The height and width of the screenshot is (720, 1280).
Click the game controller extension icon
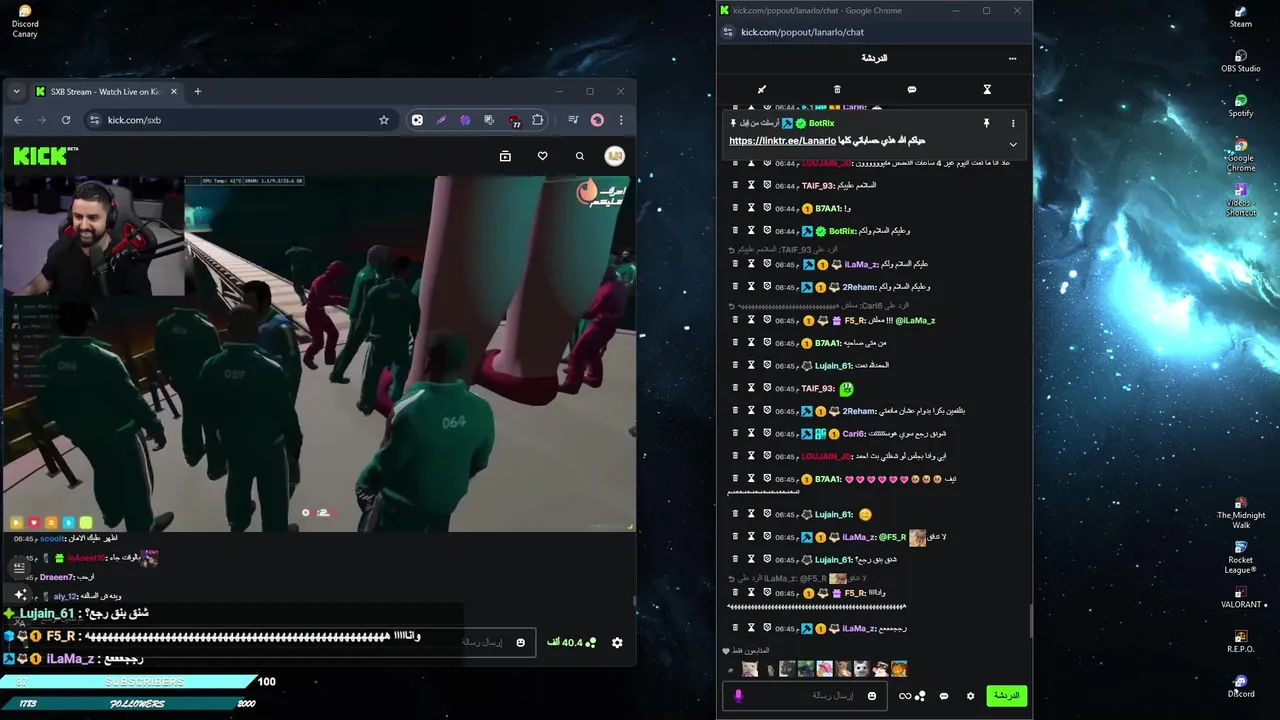(417, 120)
